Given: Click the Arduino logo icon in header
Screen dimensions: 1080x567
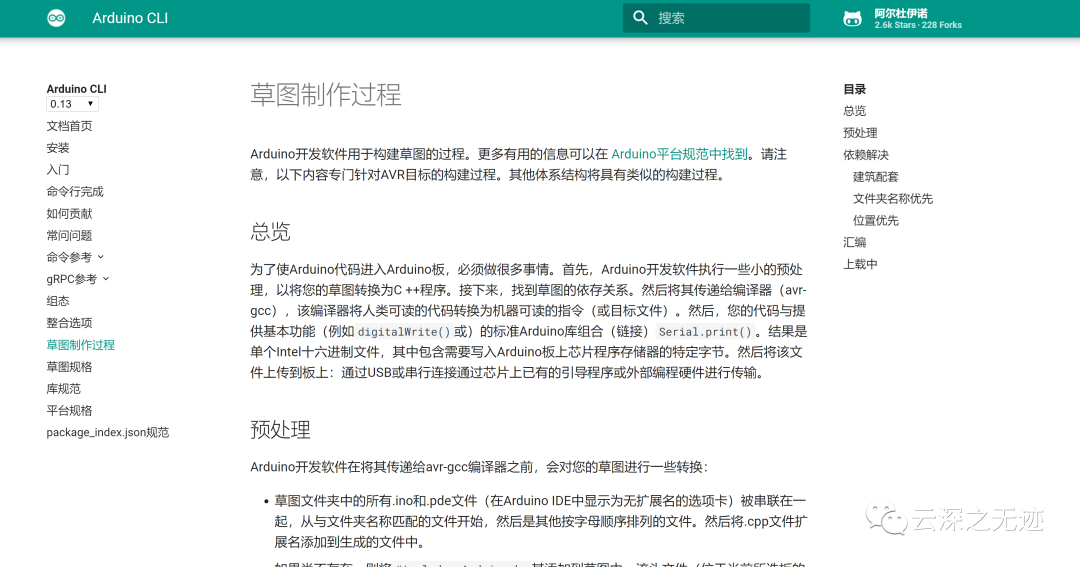Looking at the screenshot, I should point(56,19).
